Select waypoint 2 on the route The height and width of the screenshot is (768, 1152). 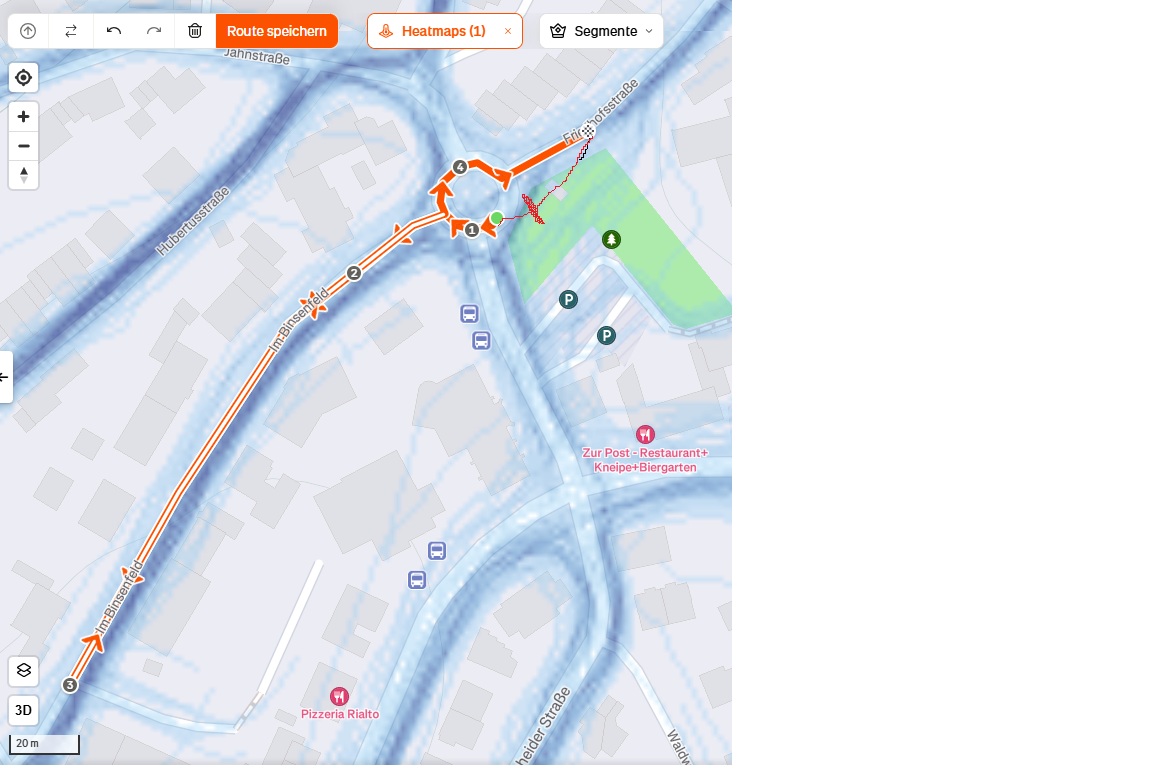click(x=354, y=273)
